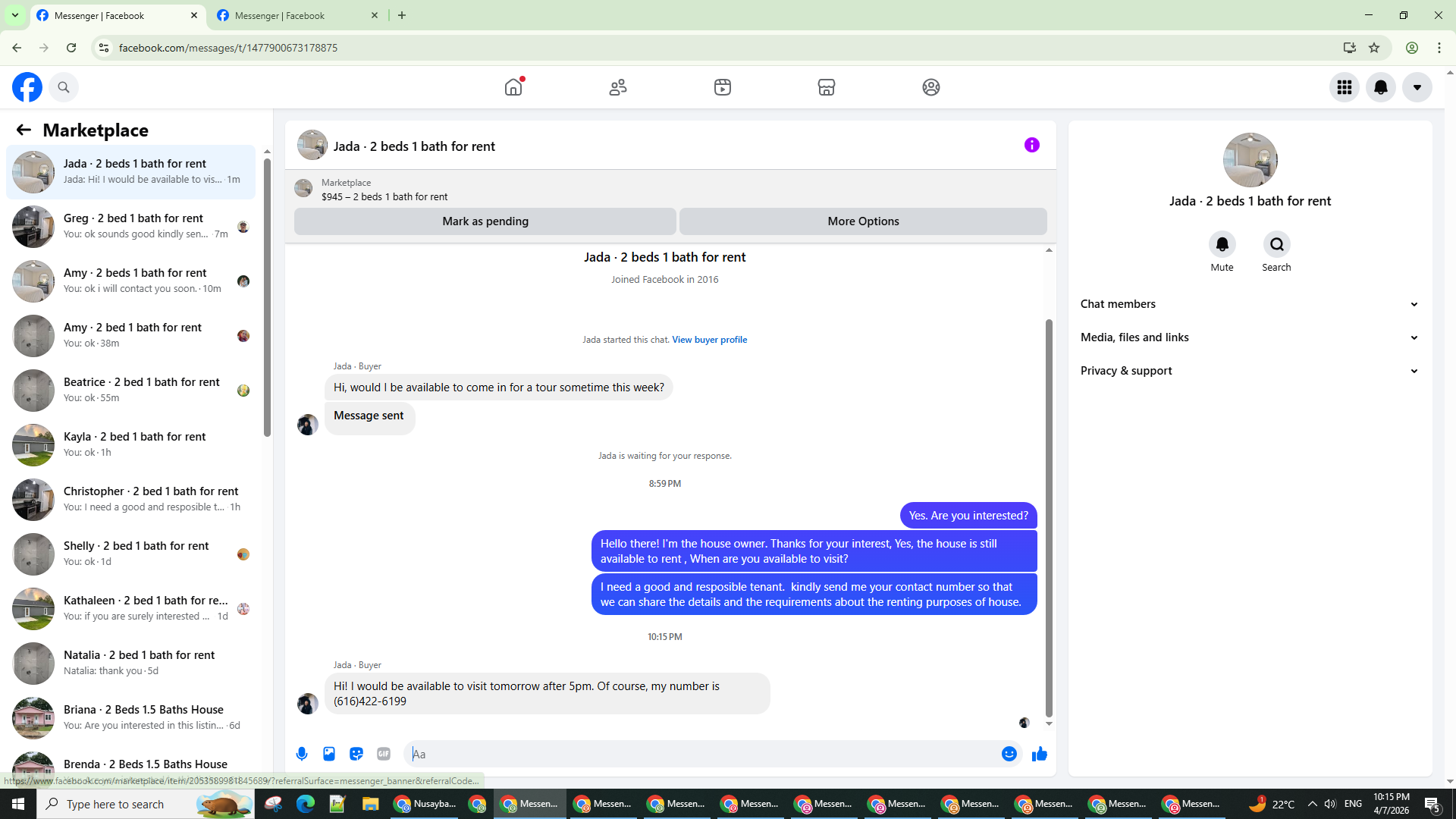The width and height of the screenshot is (1456, 819).
Task: Expand Privacy & support section
Action: pyautogui.click(x=1250, y=371)
